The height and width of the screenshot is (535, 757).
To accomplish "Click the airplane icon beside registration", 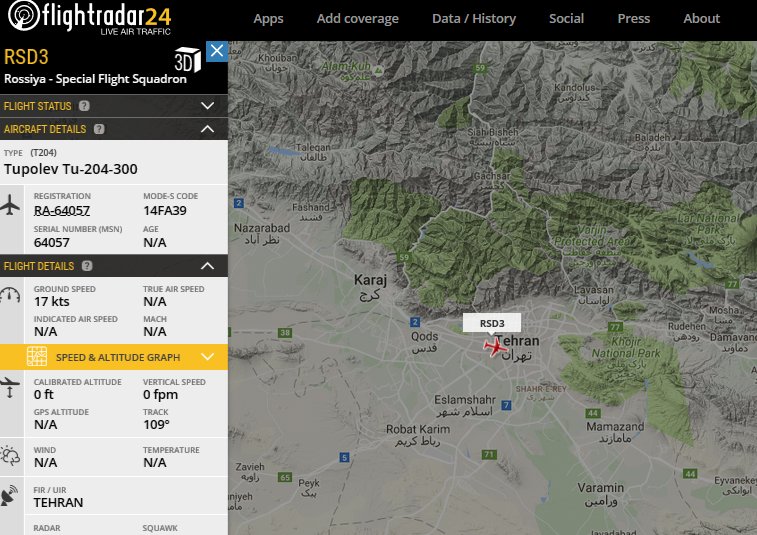I will pos(10,205).
